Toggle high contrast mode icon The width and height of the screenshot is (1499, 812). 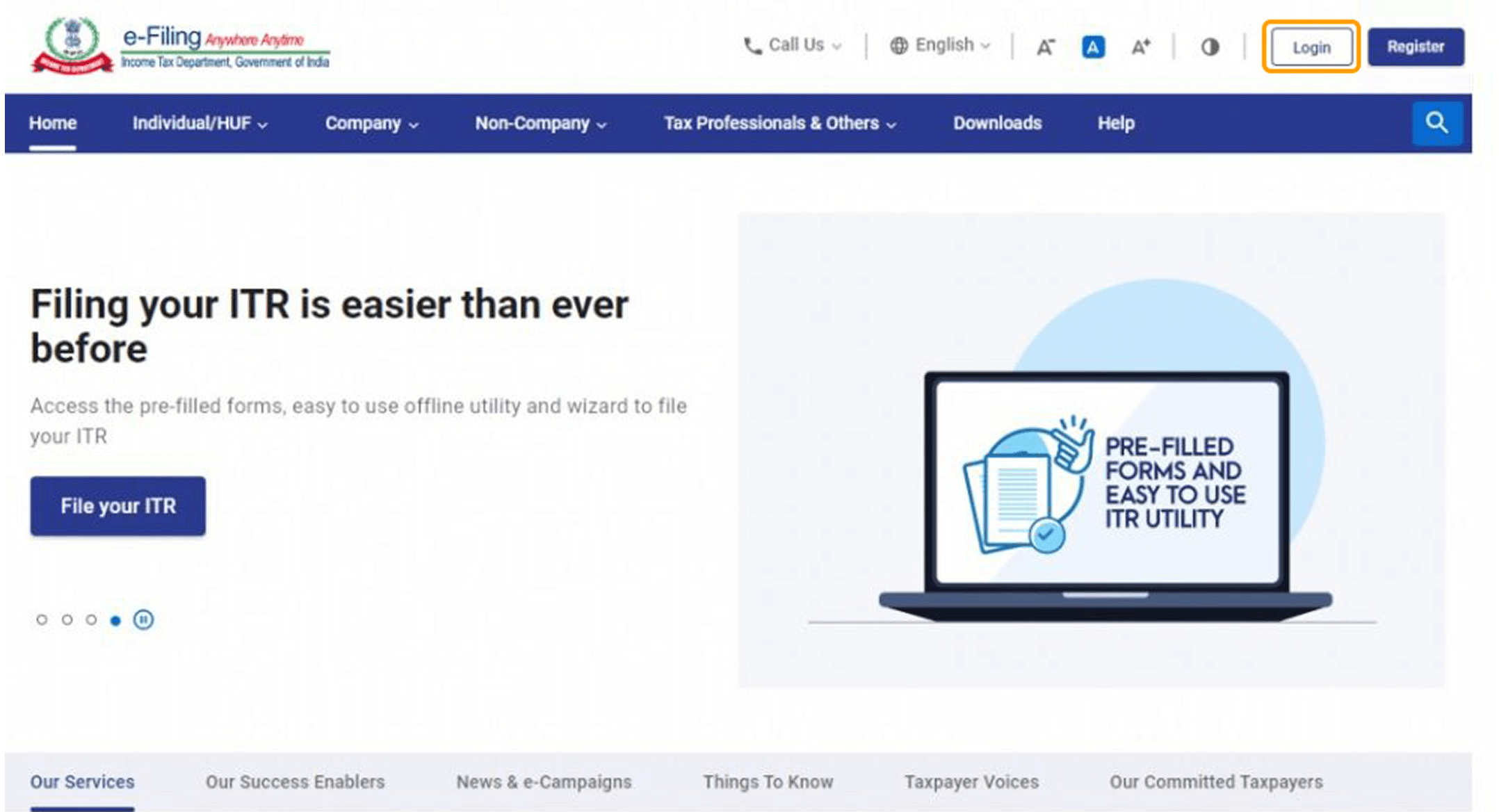click(x=1210, y=47)
